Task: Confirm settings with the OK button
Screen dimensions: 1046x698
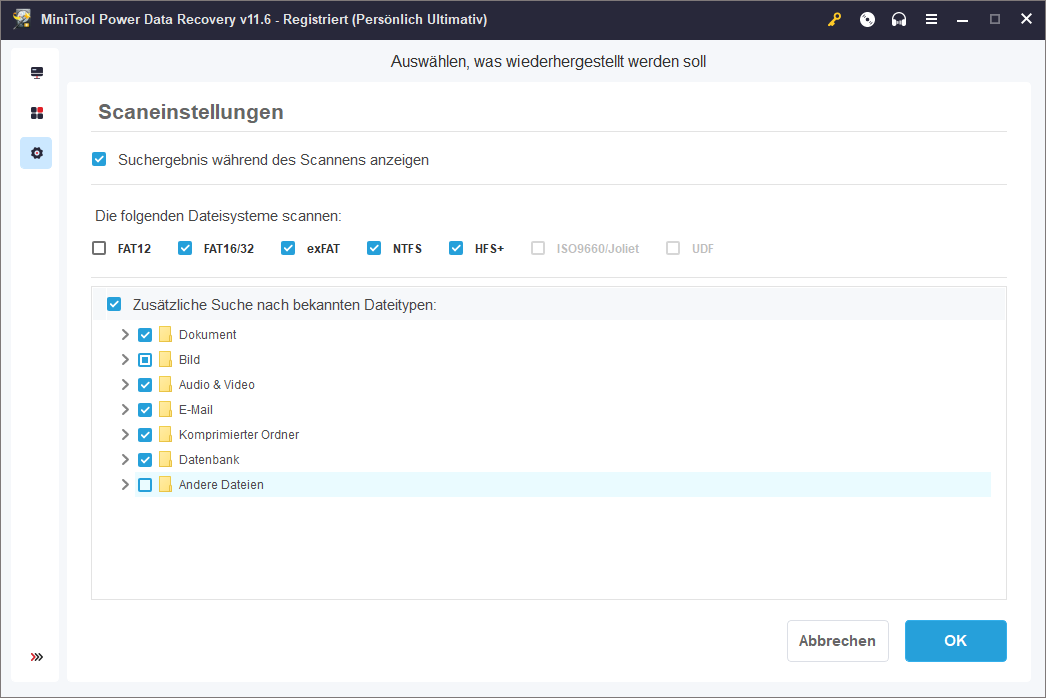Action: point(955,641)
